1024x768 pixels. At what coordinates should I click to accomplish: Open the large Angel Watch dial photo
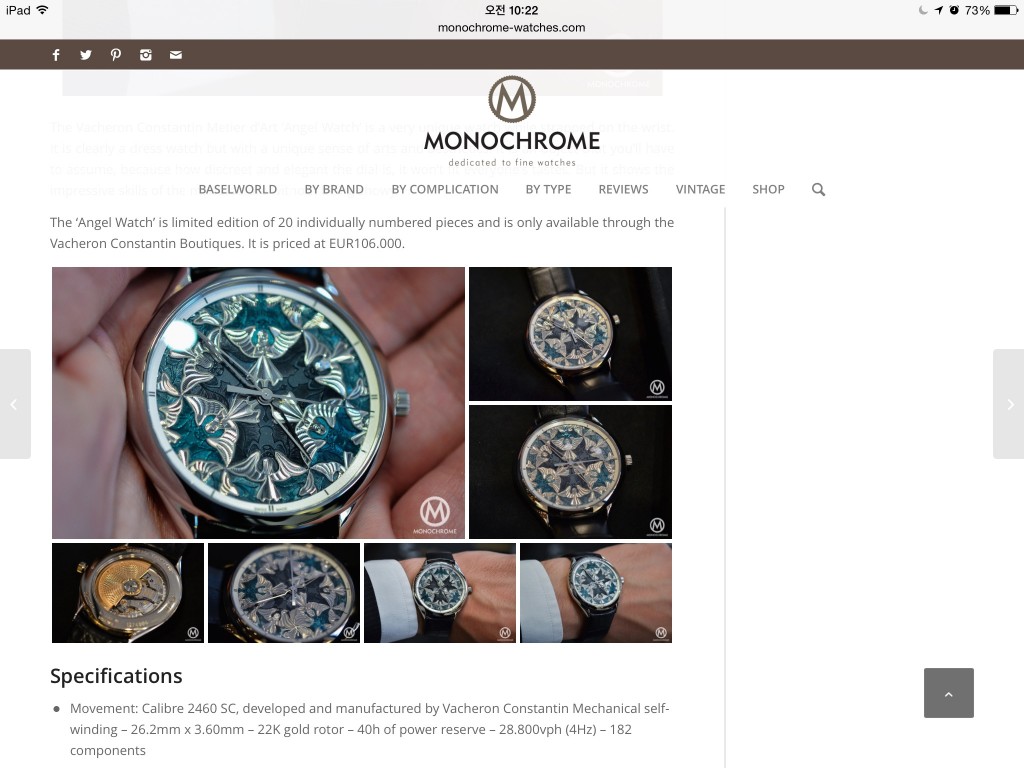pos(258,403)
